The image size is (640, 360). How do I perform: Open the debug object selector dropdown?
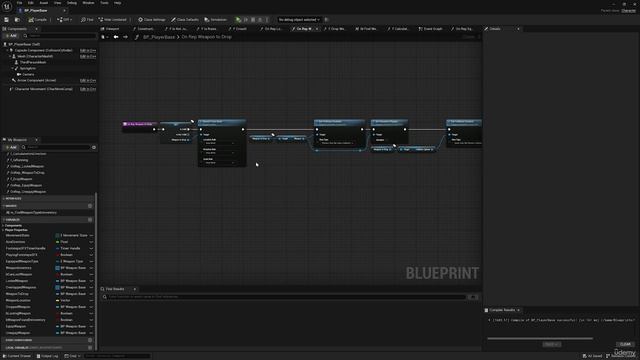[x=299, y=20]
